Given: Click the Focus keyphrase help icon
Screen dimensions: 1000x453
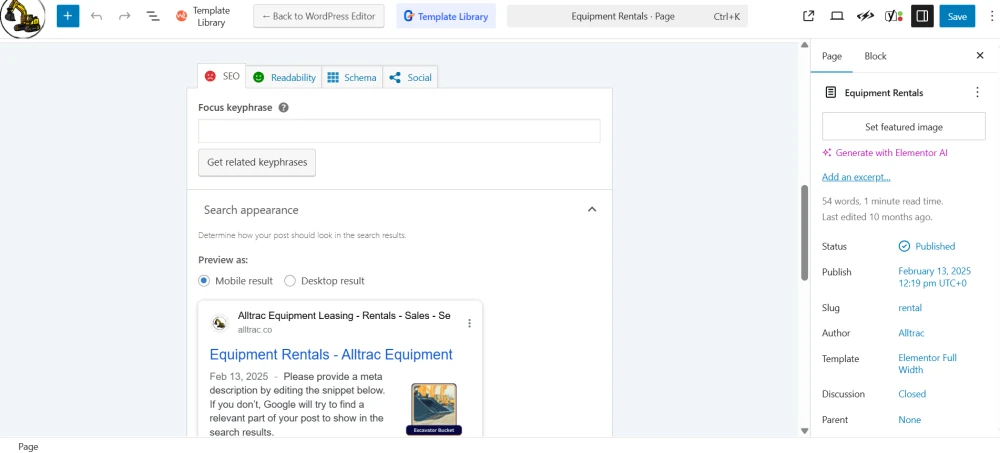Looking at the screenshot, I should 284,108.
